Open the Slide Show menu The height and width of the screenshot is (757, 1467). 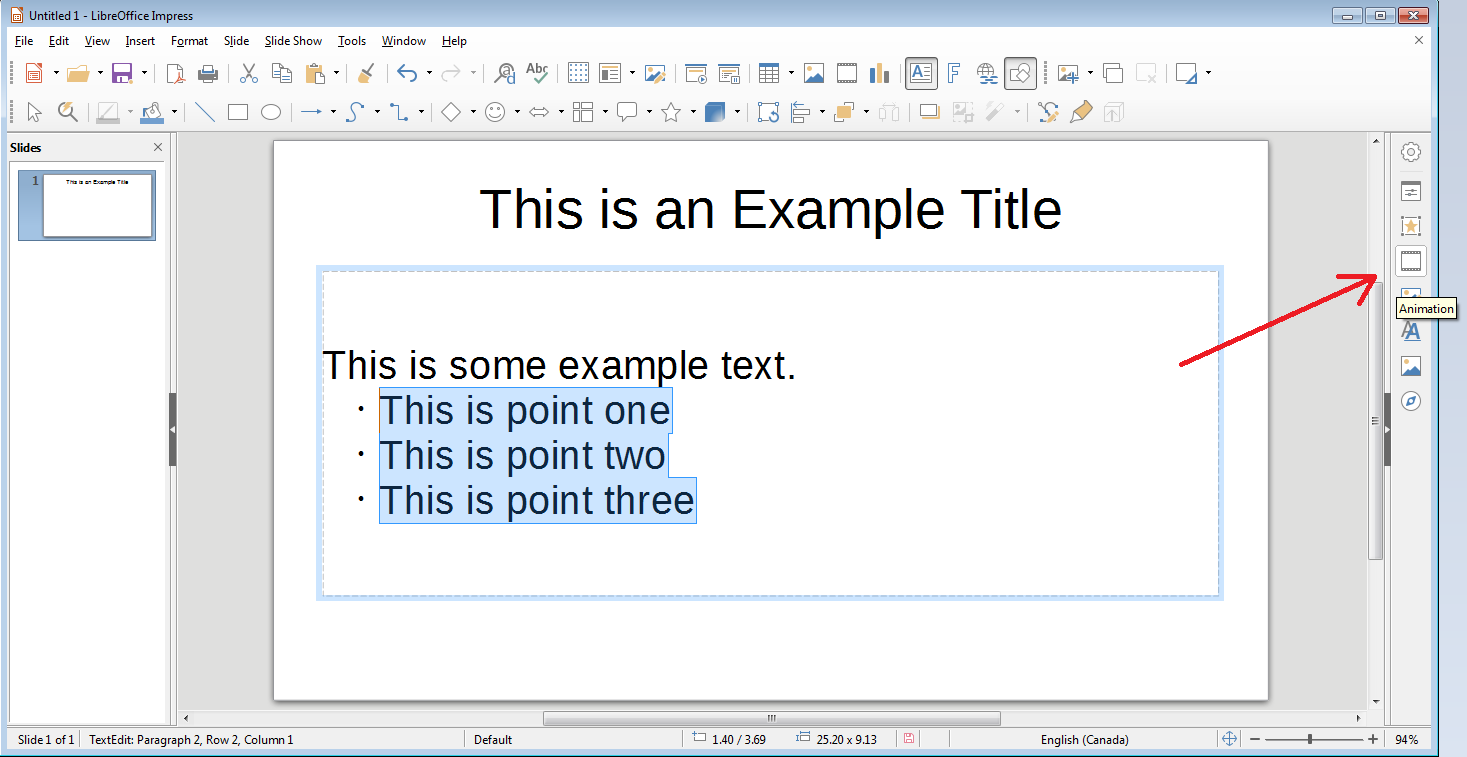[x=292, y=41]
